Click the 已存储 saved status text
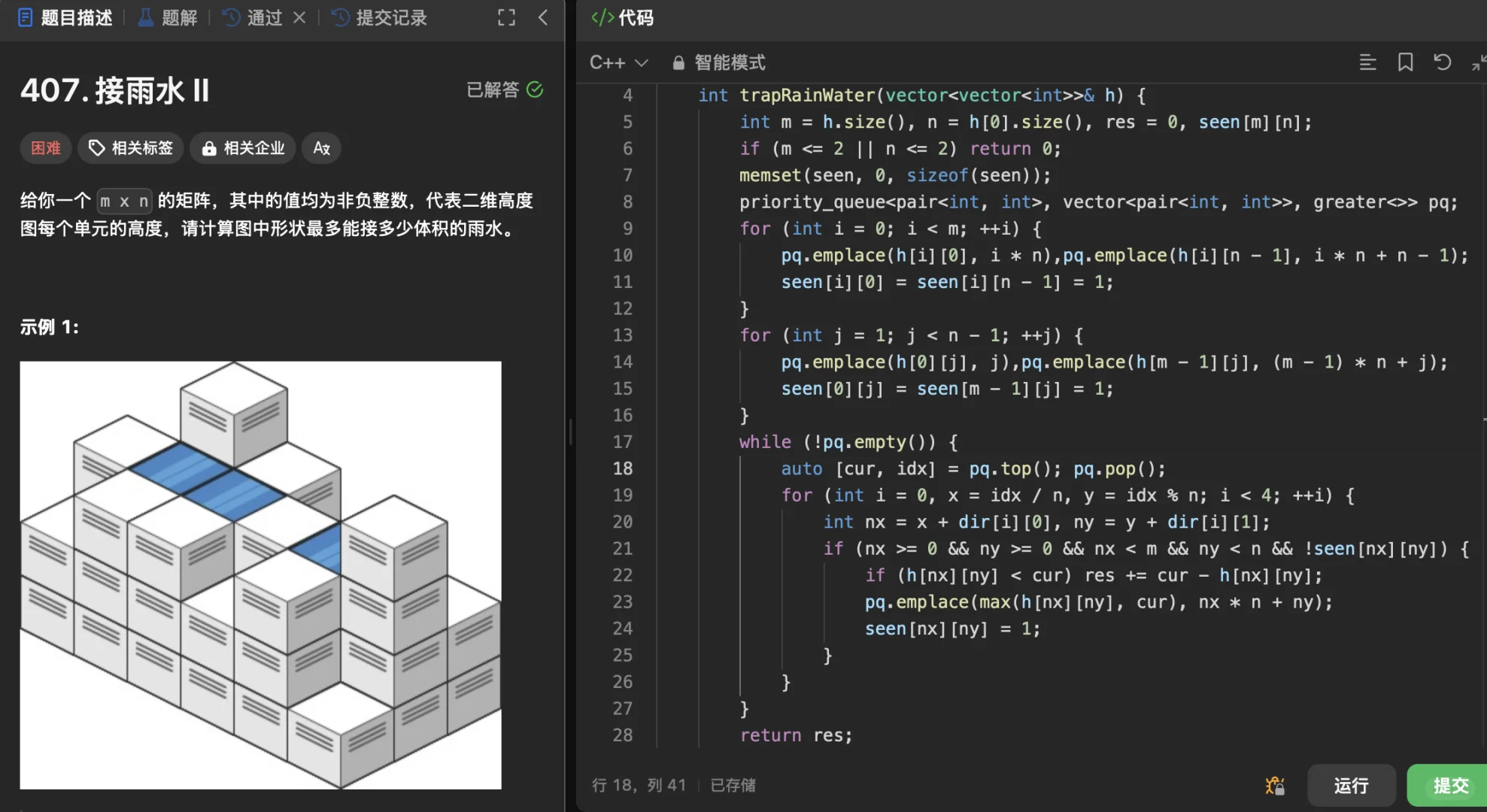This screenshot has width=1487, height=812. click(733, 786)
